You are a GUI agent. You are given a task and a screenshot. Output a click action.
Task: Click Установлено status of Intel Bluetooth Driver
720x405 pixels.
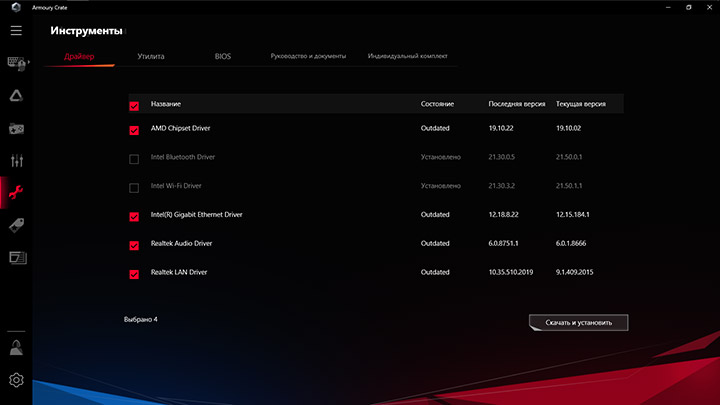[x=441, y=157]
